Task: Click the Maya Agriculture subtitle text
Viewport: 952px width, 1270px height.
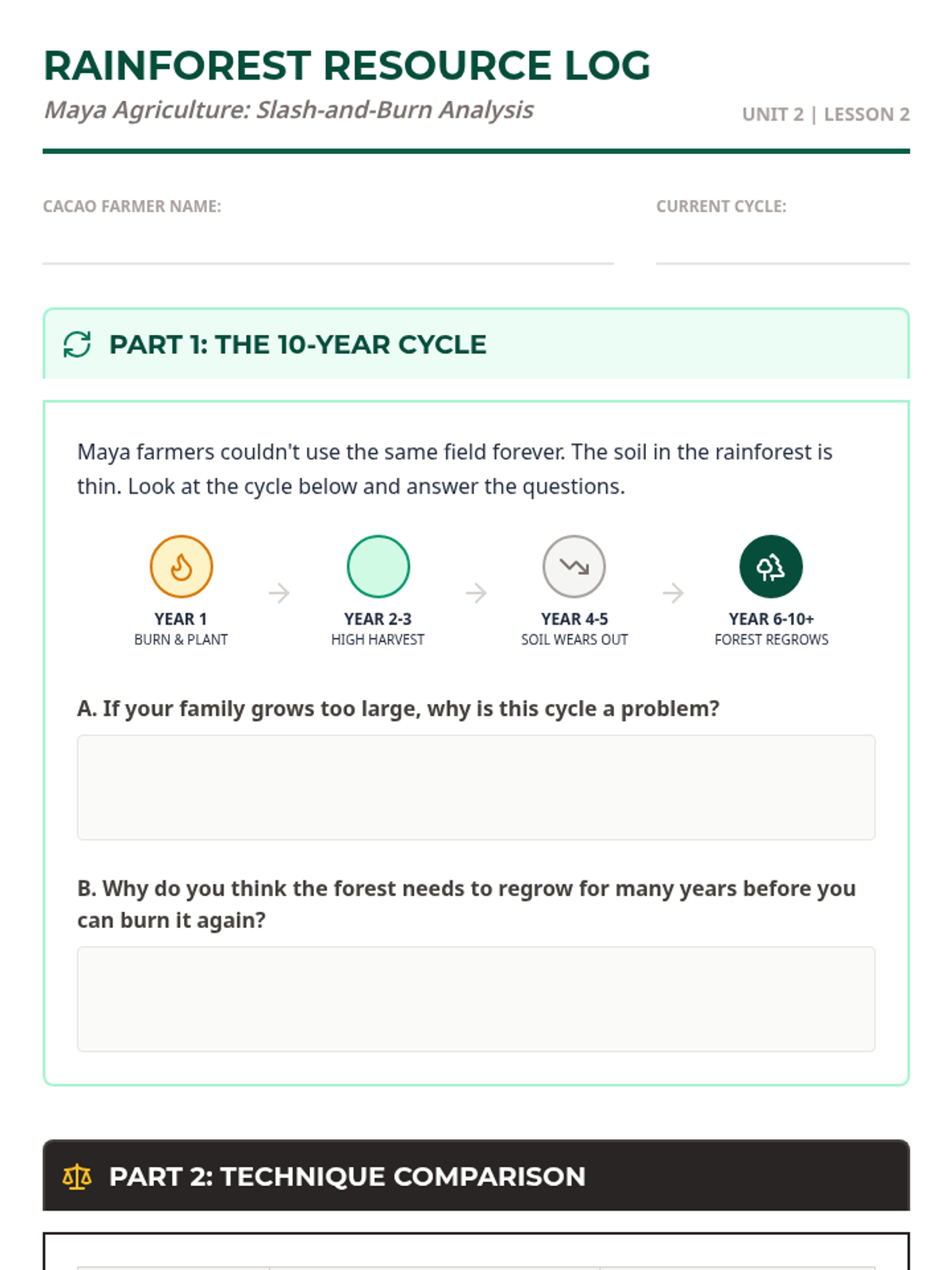Action: tap(289, 110)
